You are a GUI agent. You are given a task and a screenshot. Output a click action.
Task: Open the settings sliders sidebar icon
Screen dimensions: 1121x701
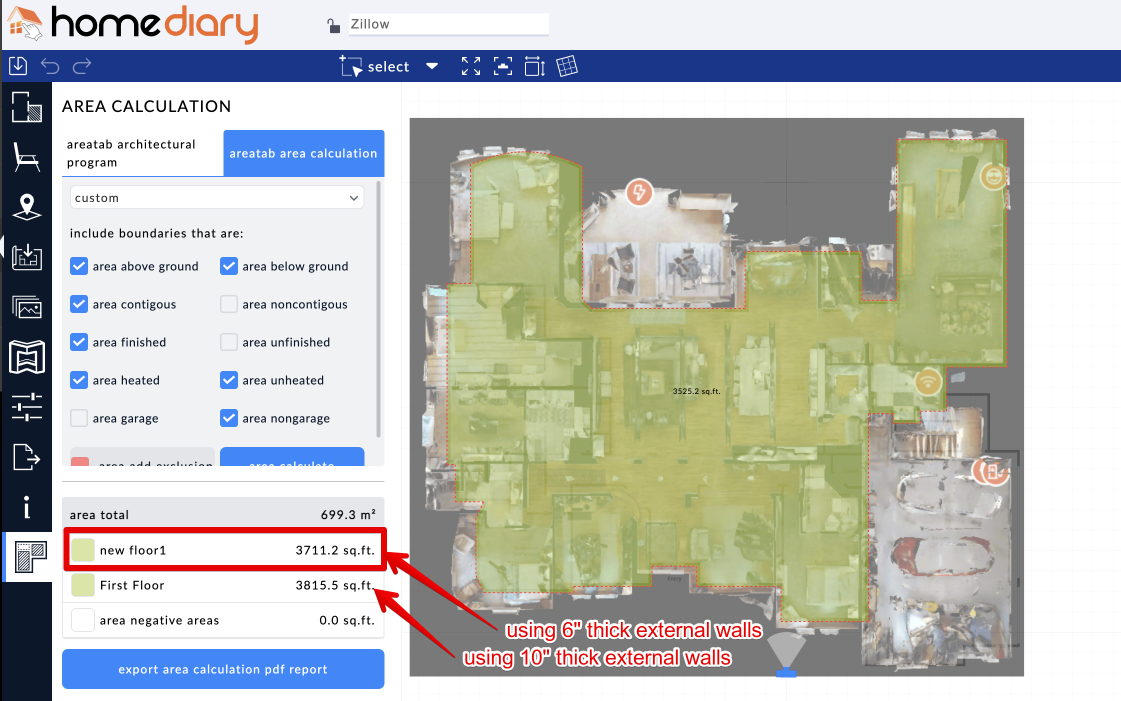coord(26,407)
